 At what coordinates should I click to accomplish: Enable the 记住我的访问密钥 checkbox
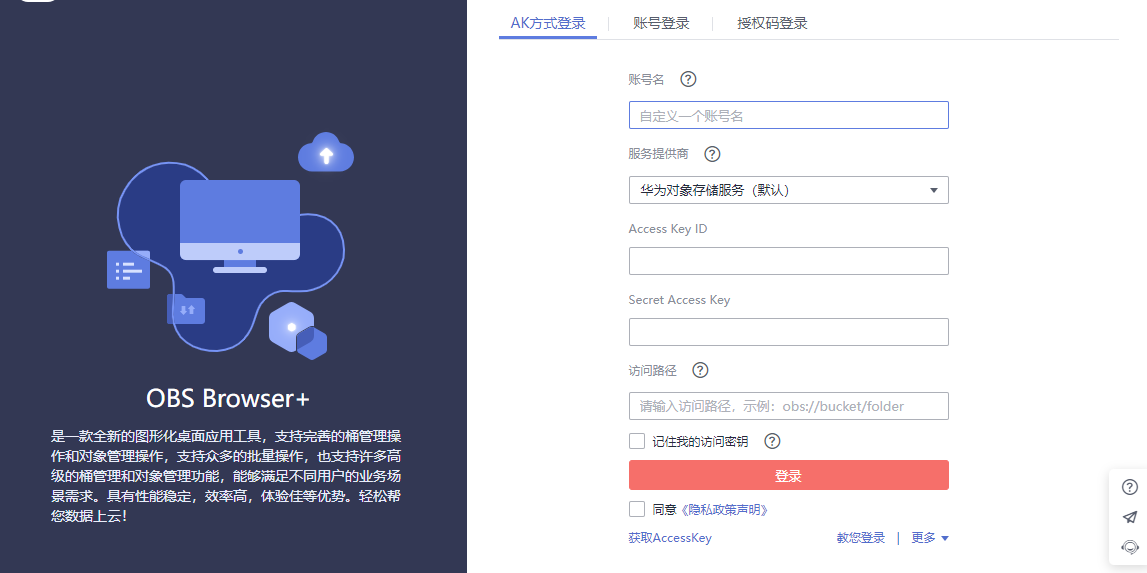[637, 441]
